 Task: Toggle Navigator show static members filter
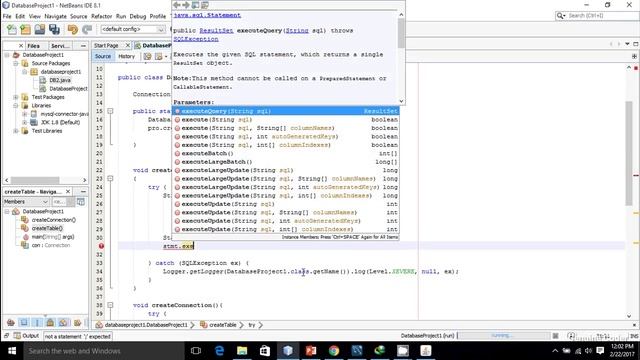pos(37,322)
